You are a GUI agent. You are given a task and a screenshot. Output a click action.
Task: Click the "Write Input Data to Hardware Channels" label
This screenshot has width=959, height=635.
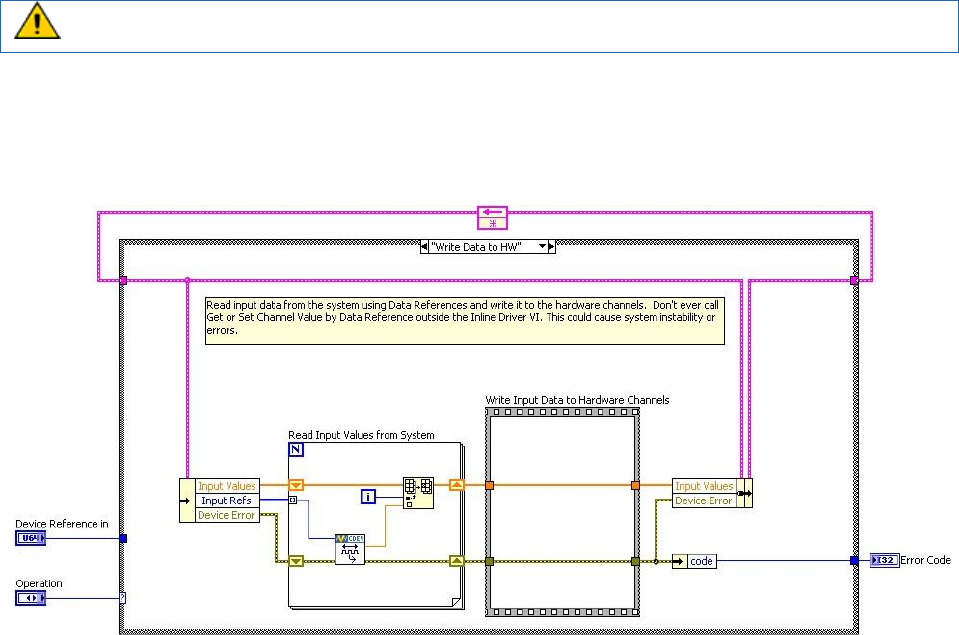point(577,400)
